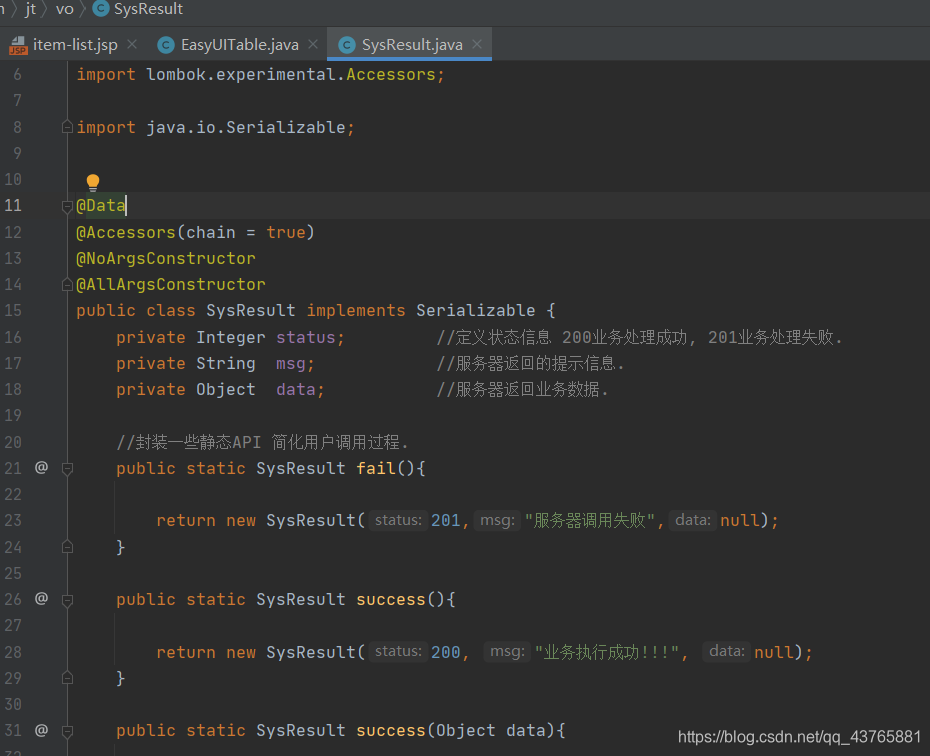Collapse the success(Object data) method at line 31
This screenshot has height=756, width=930.
pos(67,731)
